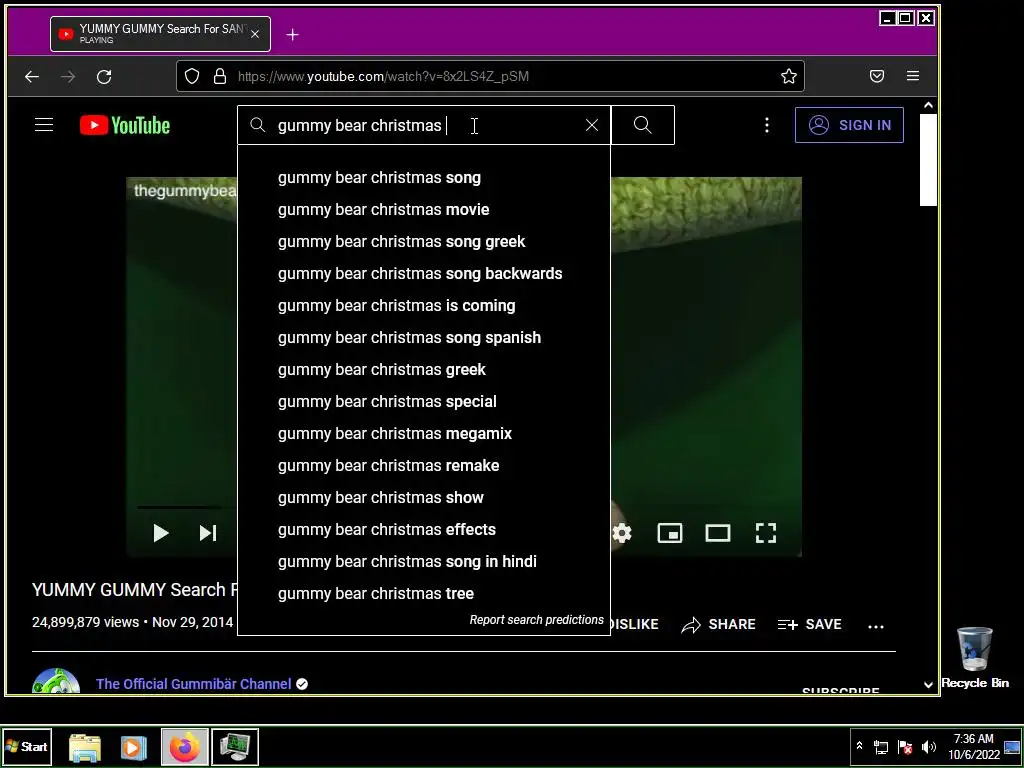Screen dimensions: 1024x768
Task: Open the media player taskbar icon
Action: pyautogui.click(x=133, y=747)
